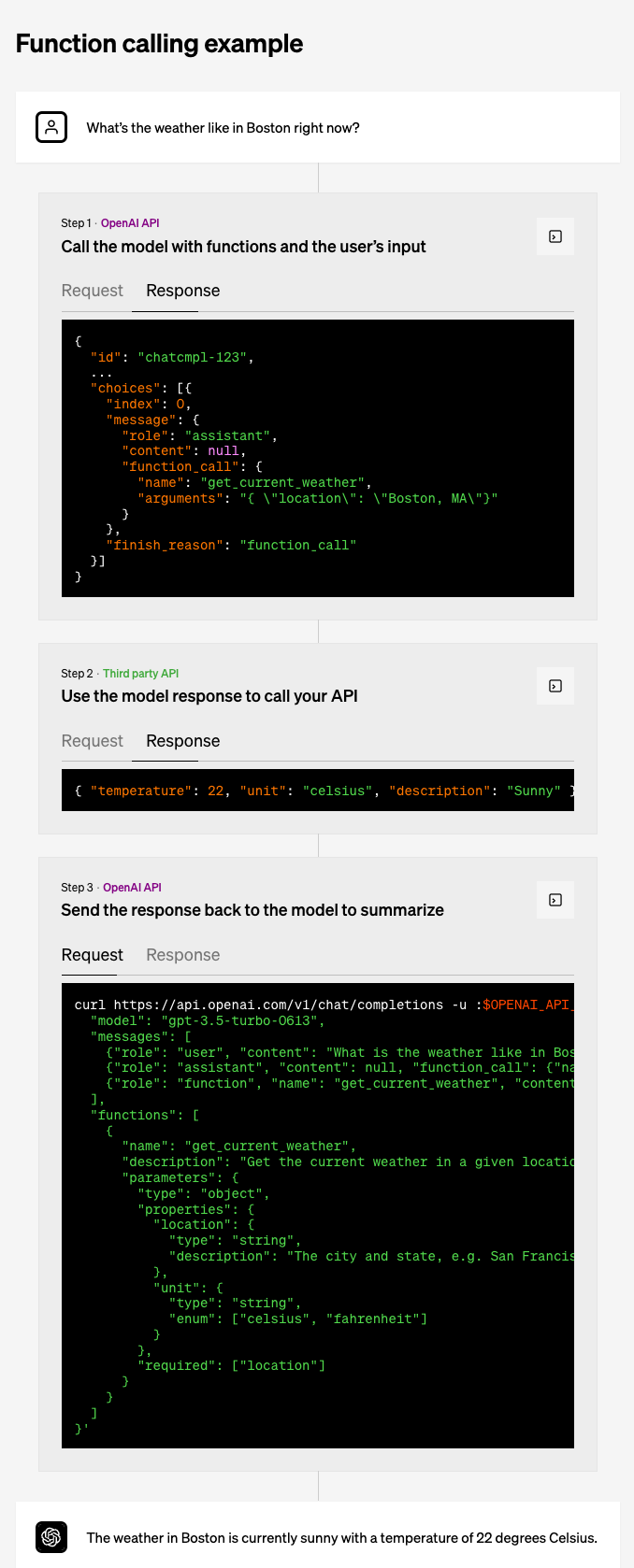634x1568 pixels.
Task: Click the Step 1 OpenAI API label
Action: coord(130,223)
